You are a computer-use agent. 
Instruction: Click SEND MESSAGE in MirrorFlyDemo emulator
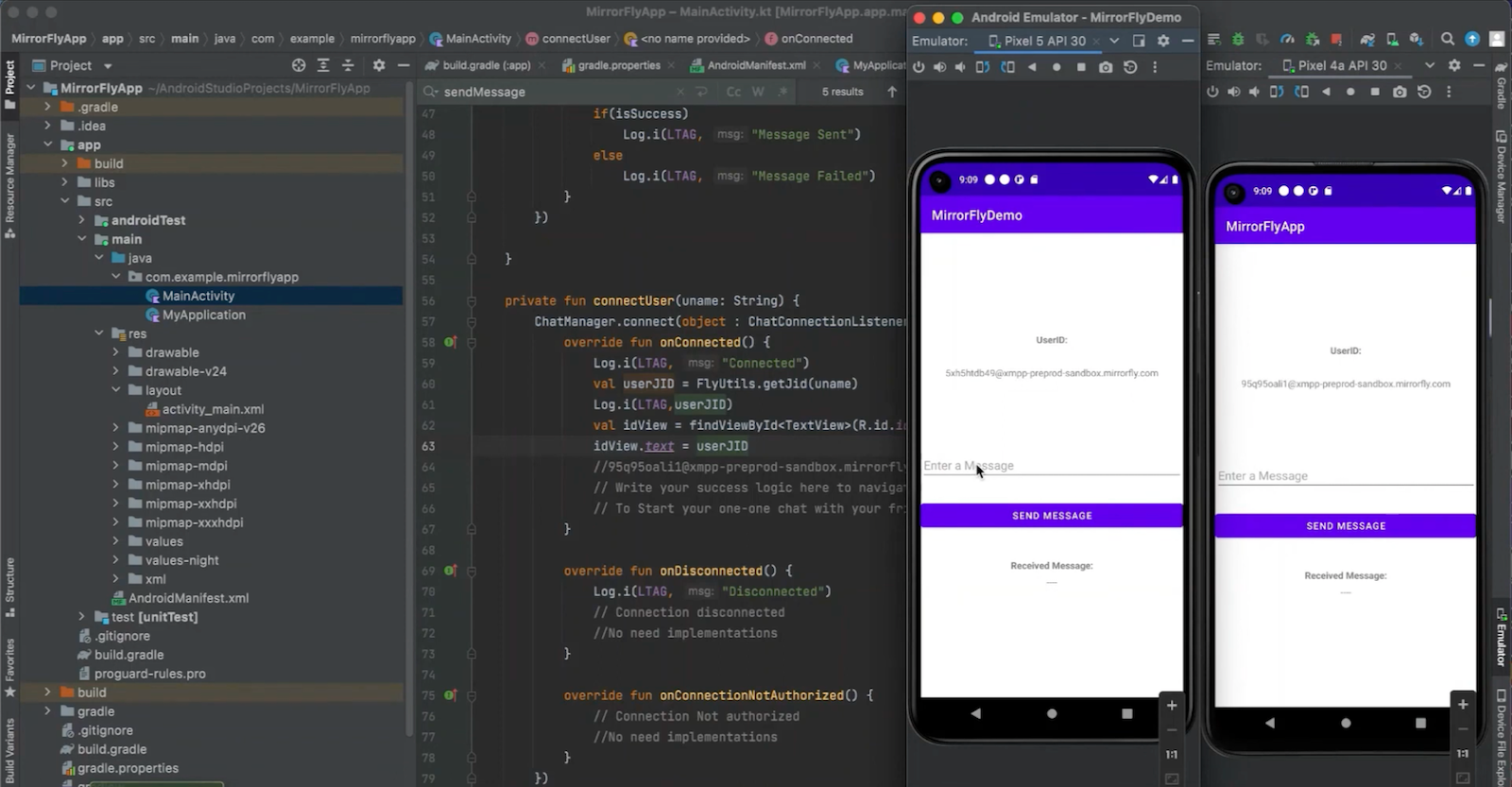1052,515
